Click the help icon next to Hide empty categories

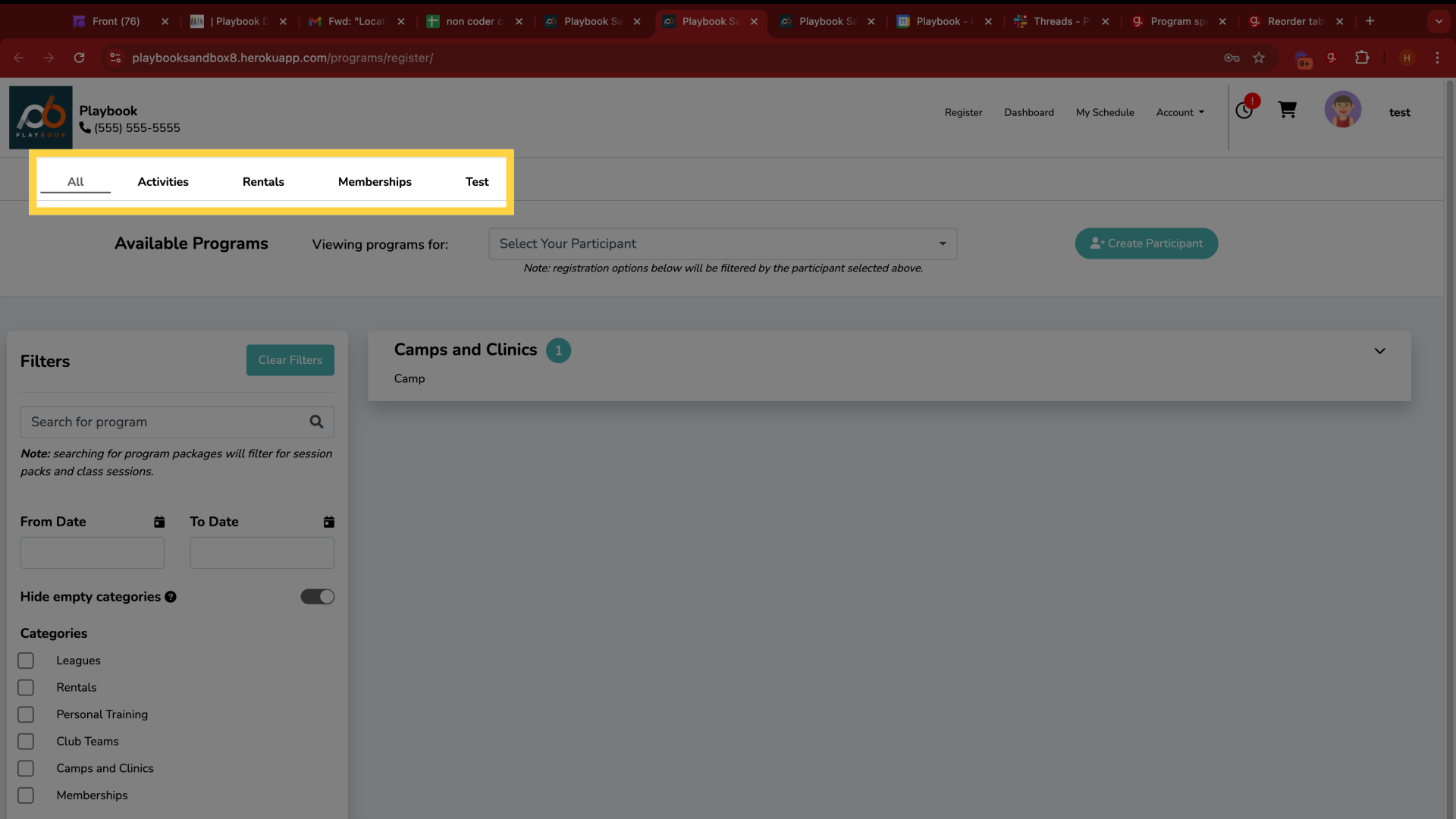point(171,597)
